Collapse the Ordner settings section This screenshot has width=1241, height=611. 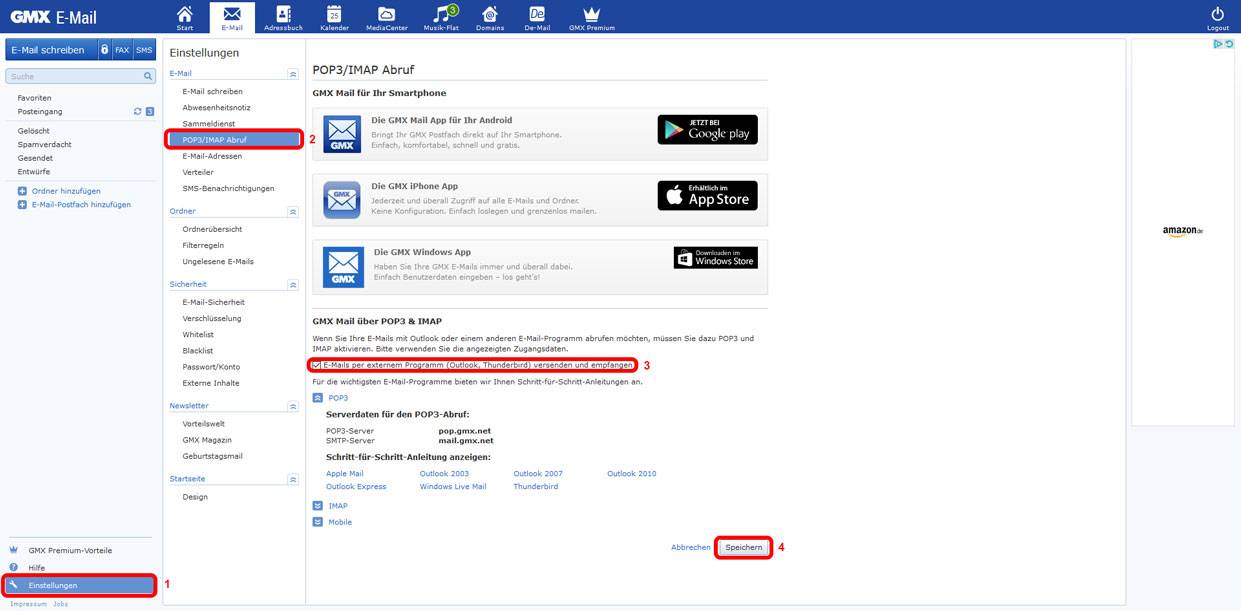click(x=293, y=212)
